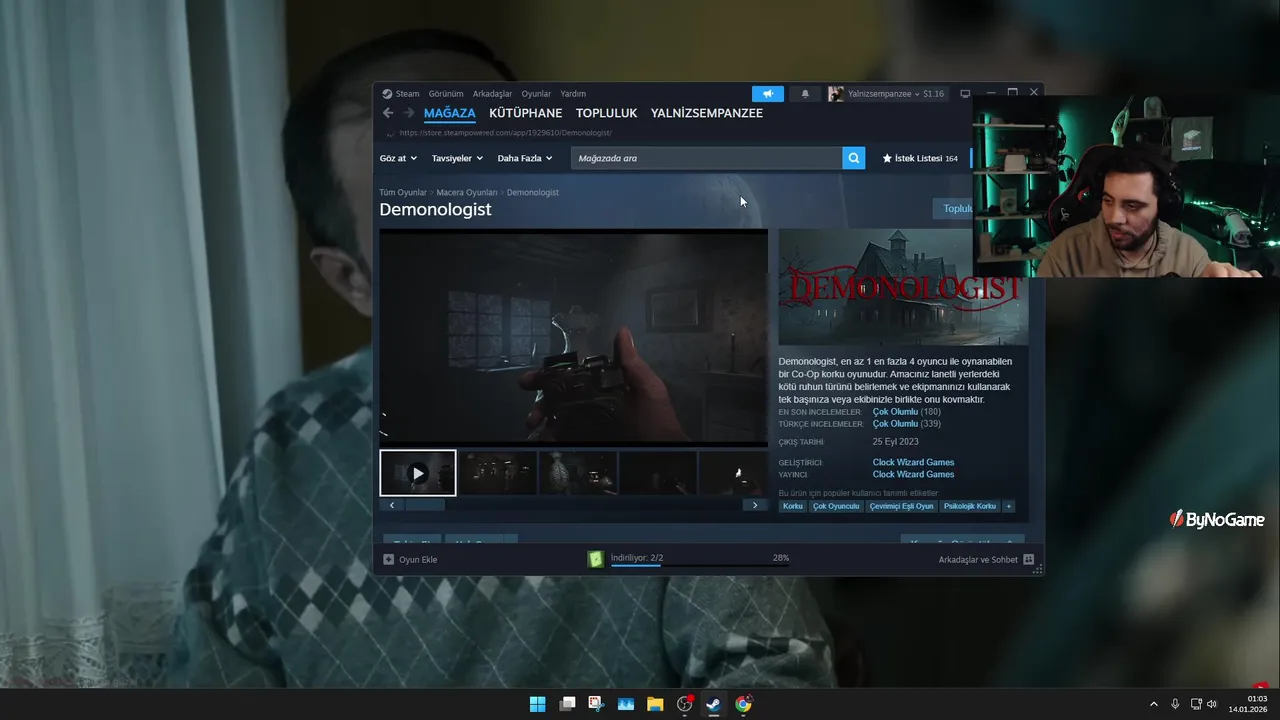Click the store page URL text
This screenshot has width=1280, height=720.
pos(505,133)
